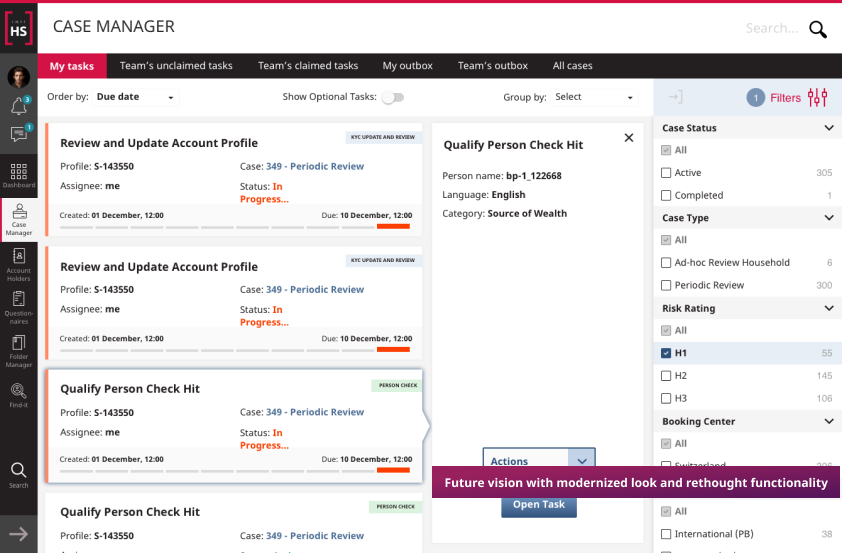Viewport: 842px width, 553px height.
Task: Open messages chat icon in sidebar
Action: coord(18,134)
